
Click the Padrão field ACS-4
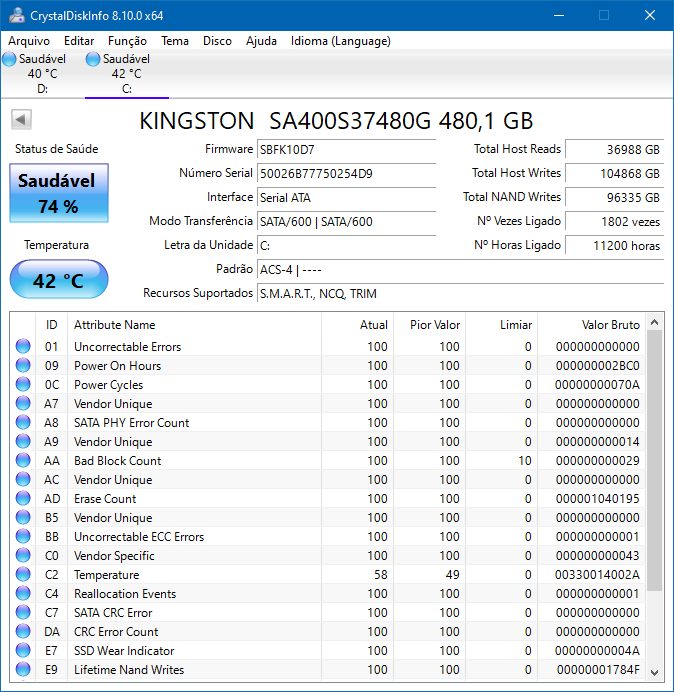click(x=460, y=269)
